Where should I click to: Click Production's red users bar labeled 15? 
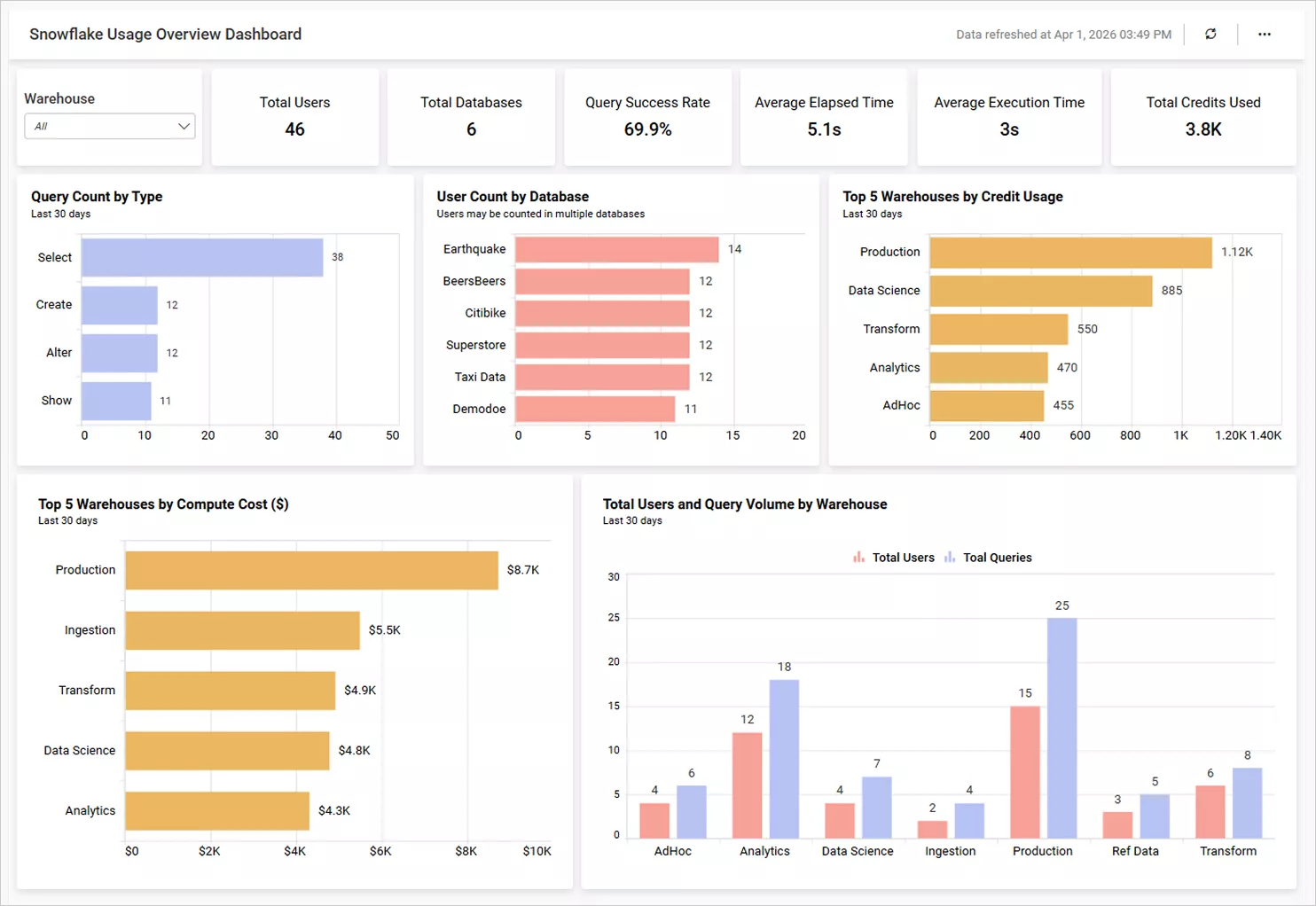1025,772
